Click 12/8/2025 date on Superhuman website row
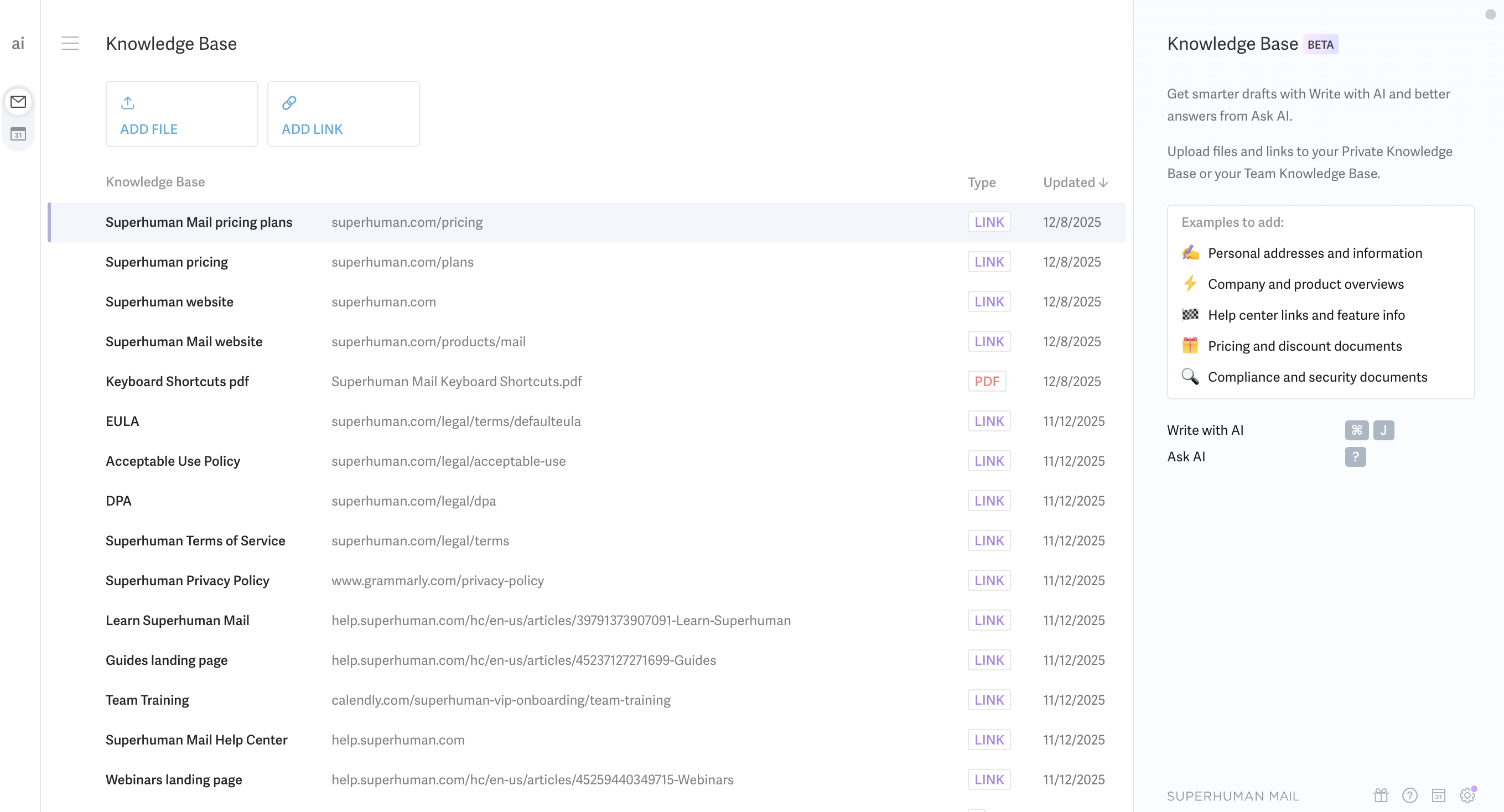Viewport: 1504px width, 812px height. pyautogui.click(x=1072, y=302)
